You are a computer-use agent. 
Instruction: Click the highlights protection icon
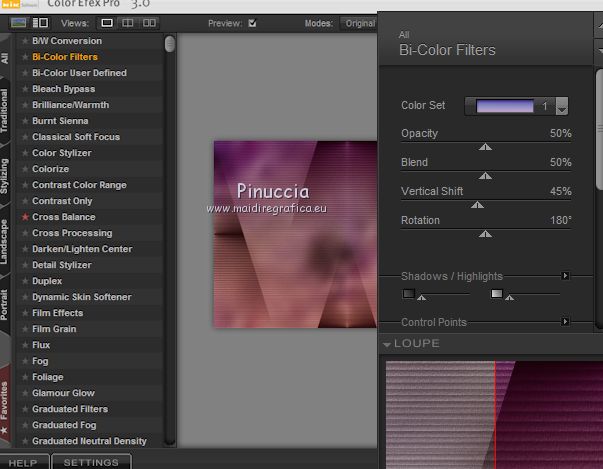[496, 294]
